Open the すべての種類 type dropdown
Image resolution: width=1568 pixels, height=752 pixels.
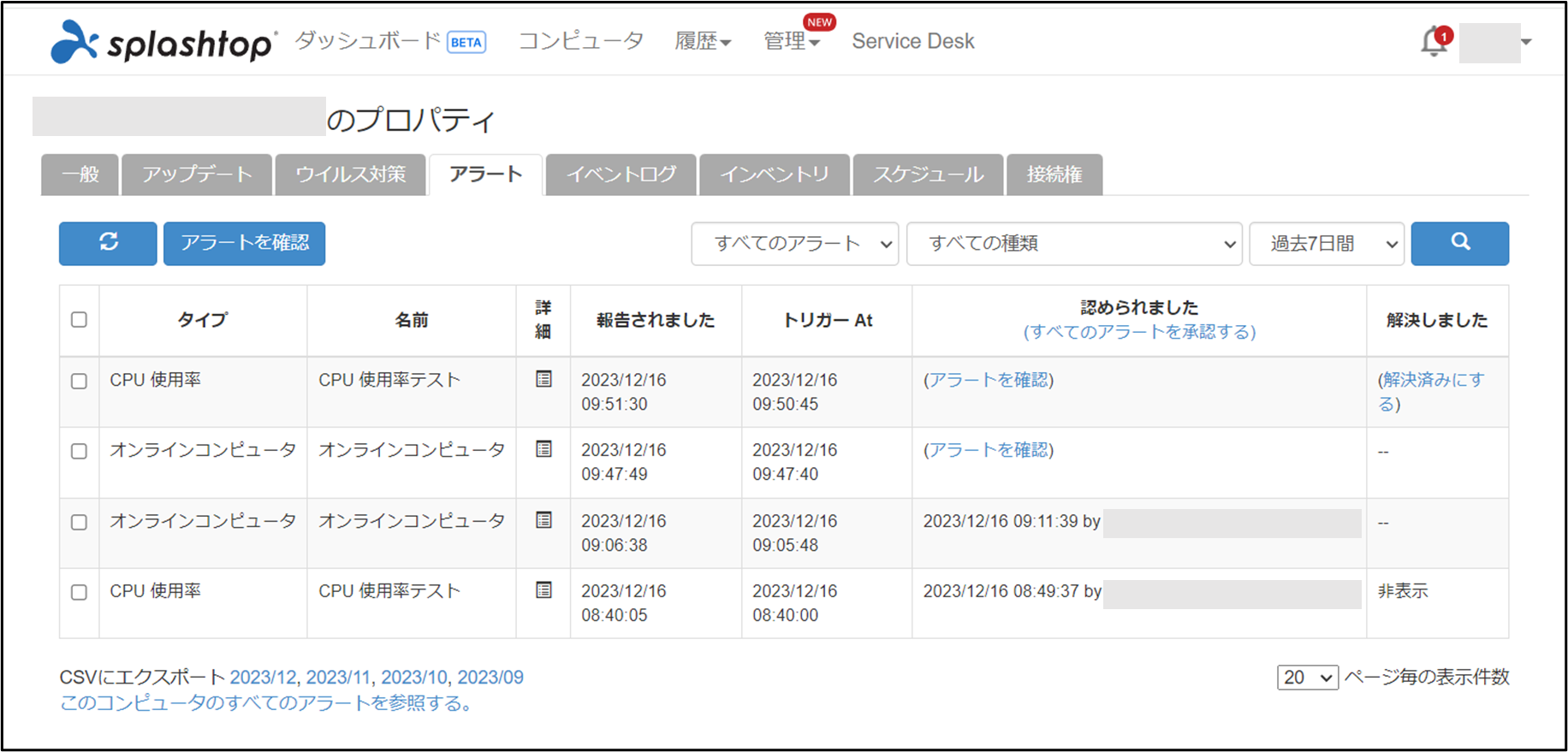pyautogui.click(x=1074, y=244)
